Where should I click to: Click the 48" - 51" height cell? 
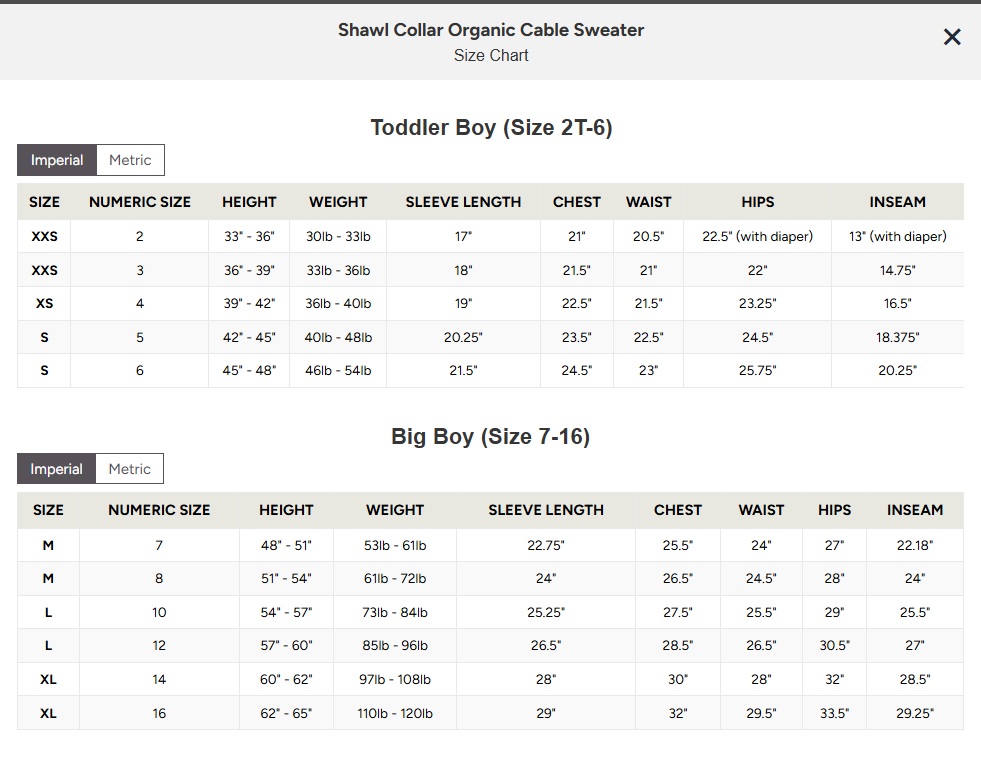(x=286, y=545)
